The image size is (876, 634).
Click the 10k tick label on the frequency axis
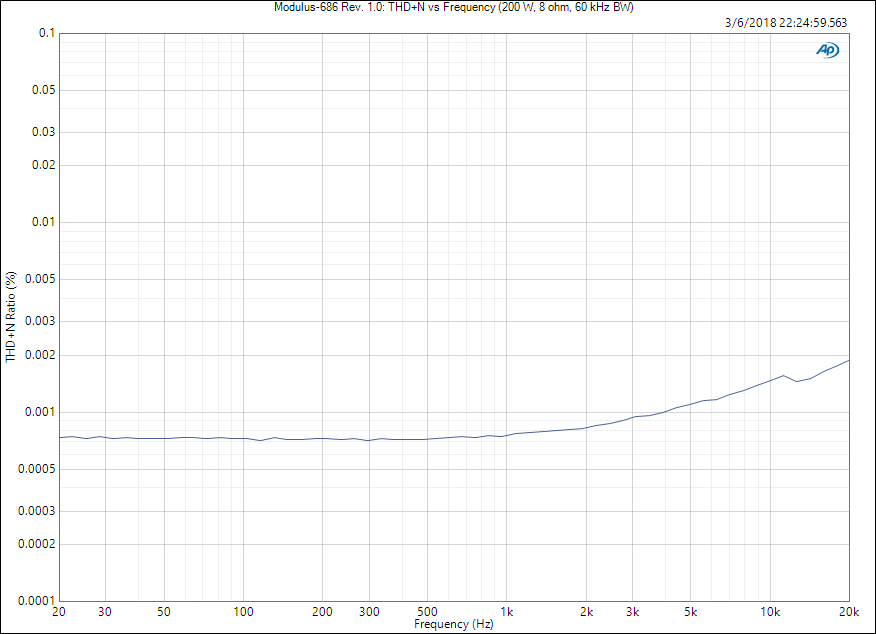point(770,612)
